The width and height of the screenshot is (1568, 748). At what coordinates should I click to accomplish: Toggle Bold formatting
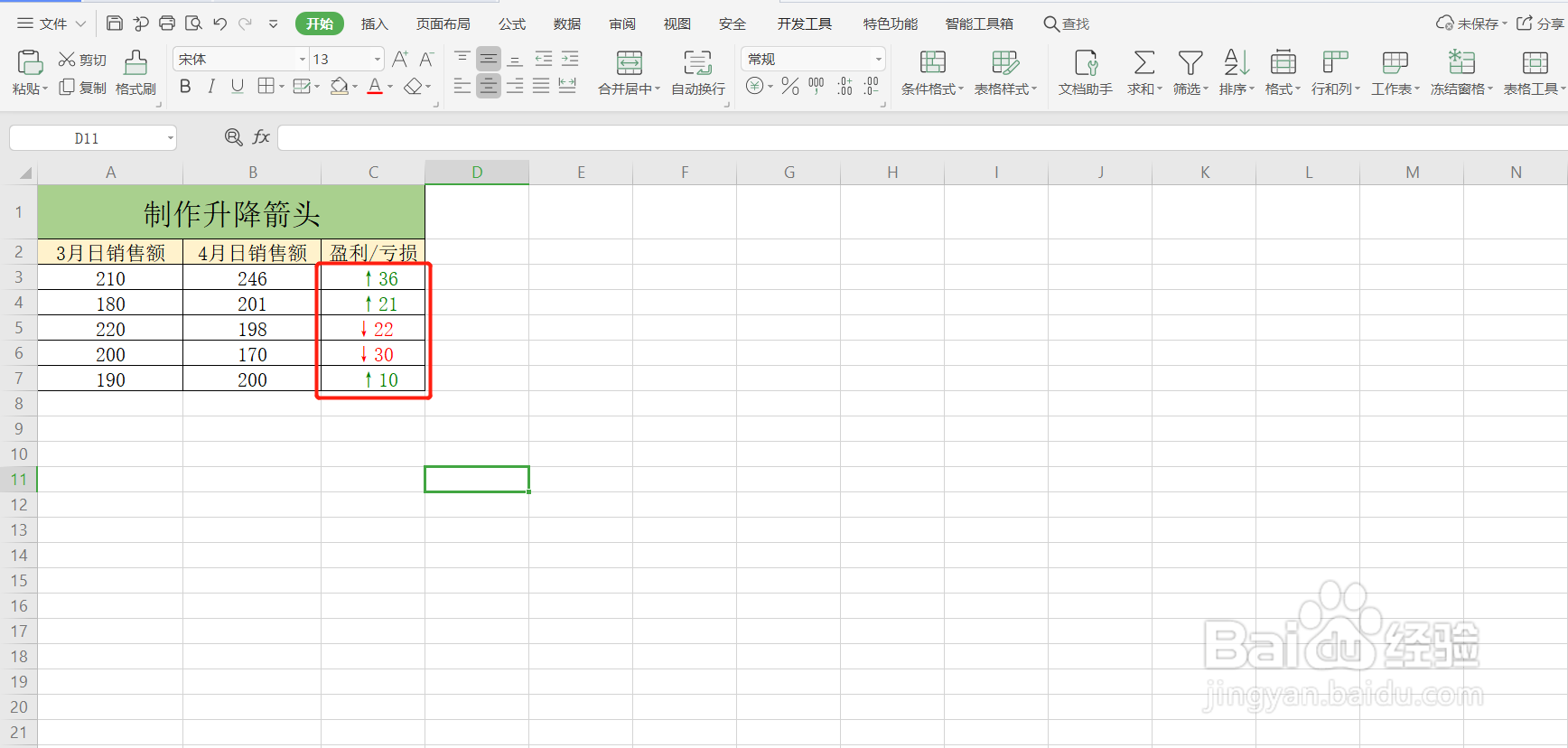coord(185,86)
